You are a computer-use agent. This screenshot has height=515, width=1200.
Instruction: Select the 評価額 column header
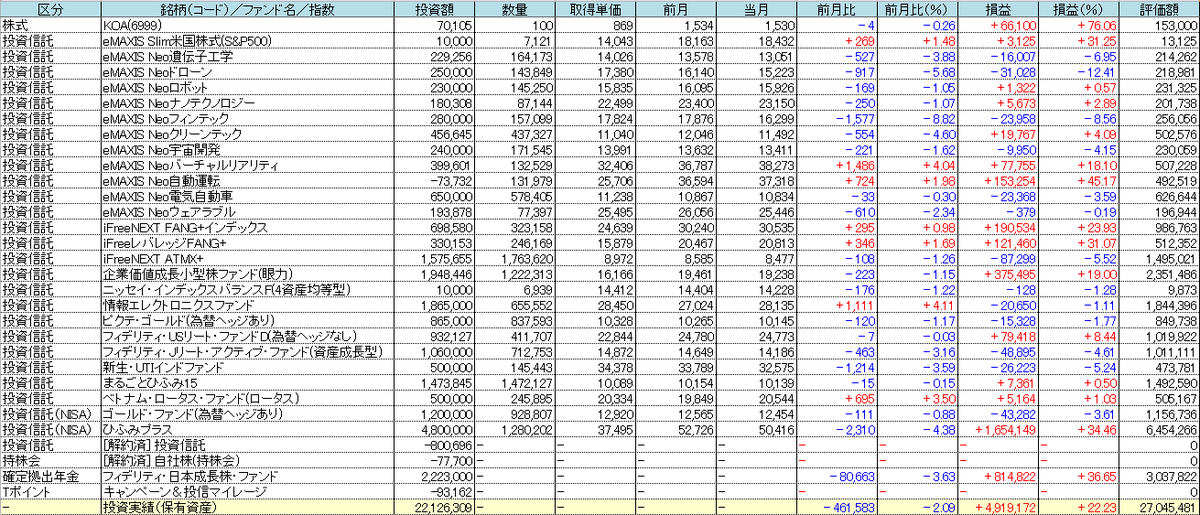point(1159,8)
